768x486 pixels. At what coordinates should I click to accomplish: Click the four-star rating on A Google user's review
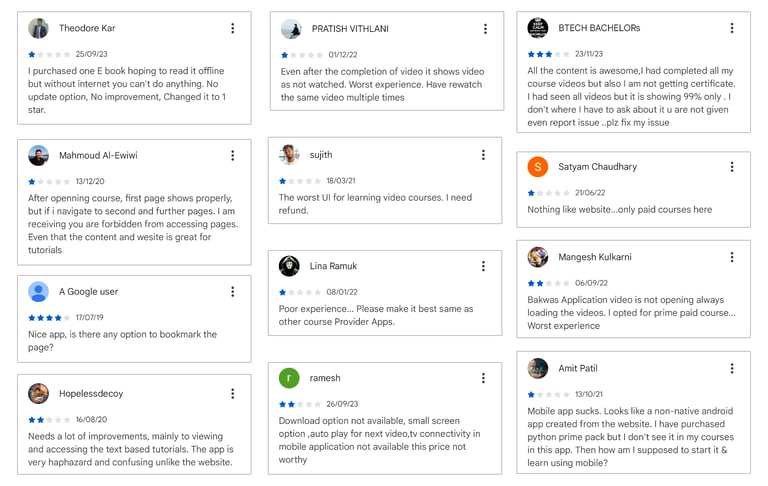pos(50,318)
